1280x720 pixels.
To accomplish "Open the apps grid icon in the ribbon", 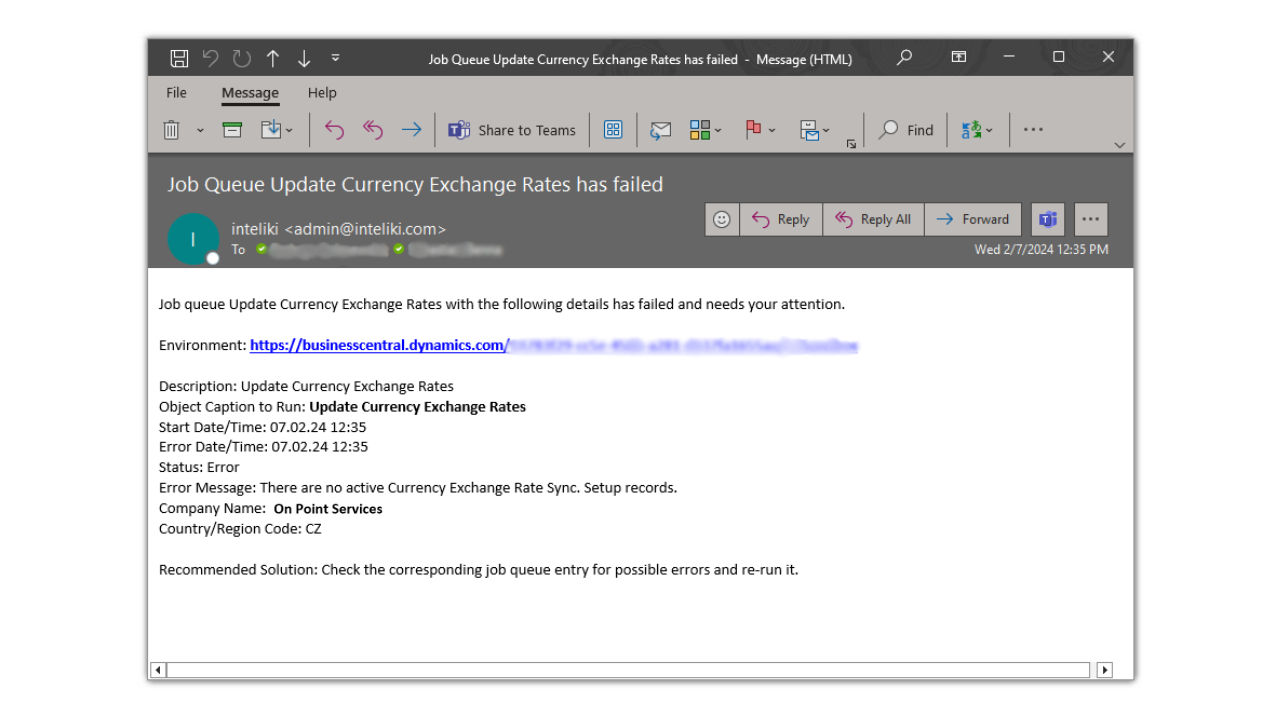I will click(x=613, y=130).
